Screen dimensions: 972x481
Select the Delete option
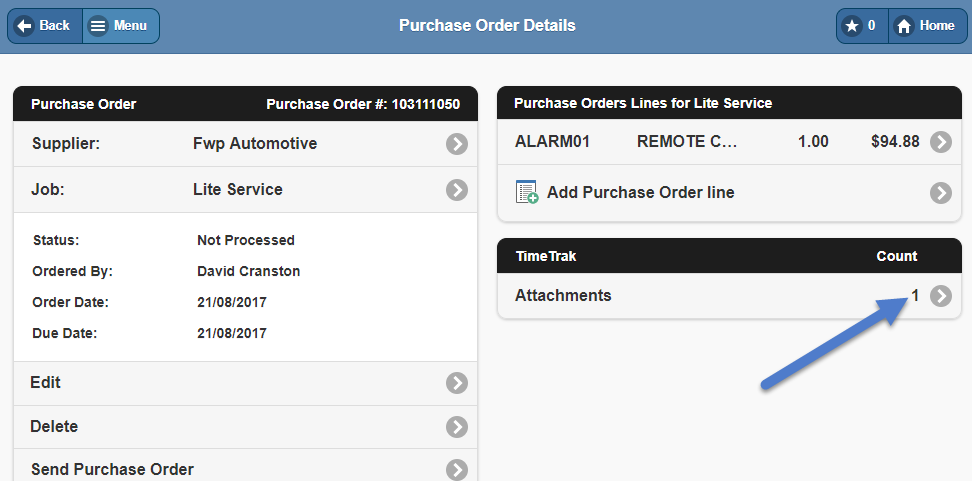point(54,427)
